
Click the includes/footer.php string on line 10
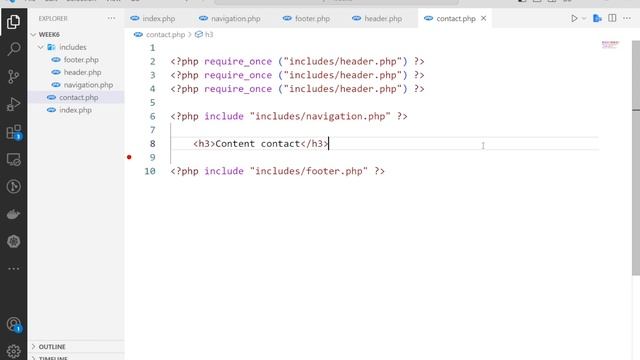click(309, 171)
